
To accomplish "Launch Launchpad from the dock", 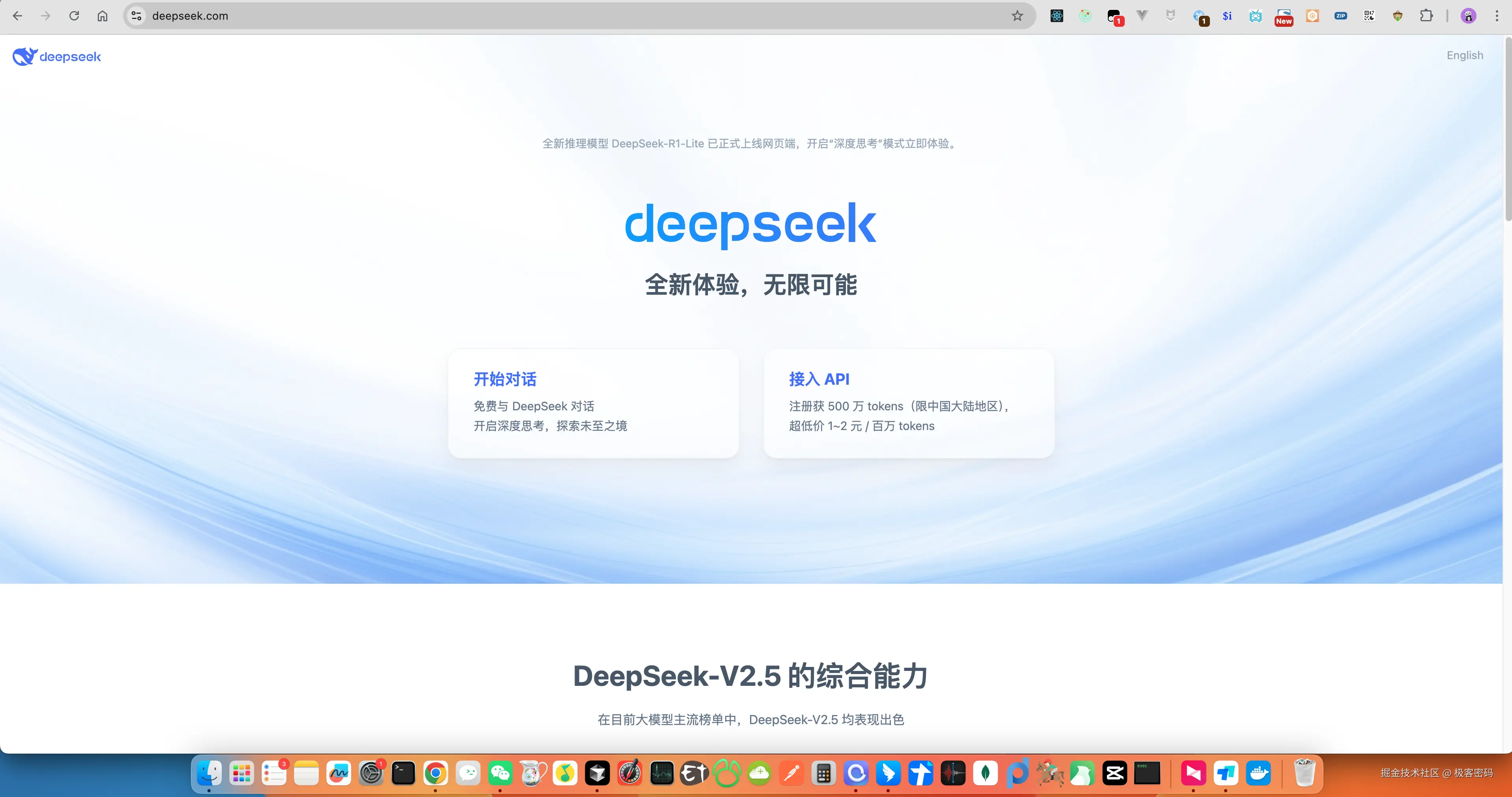I will 242,773.
